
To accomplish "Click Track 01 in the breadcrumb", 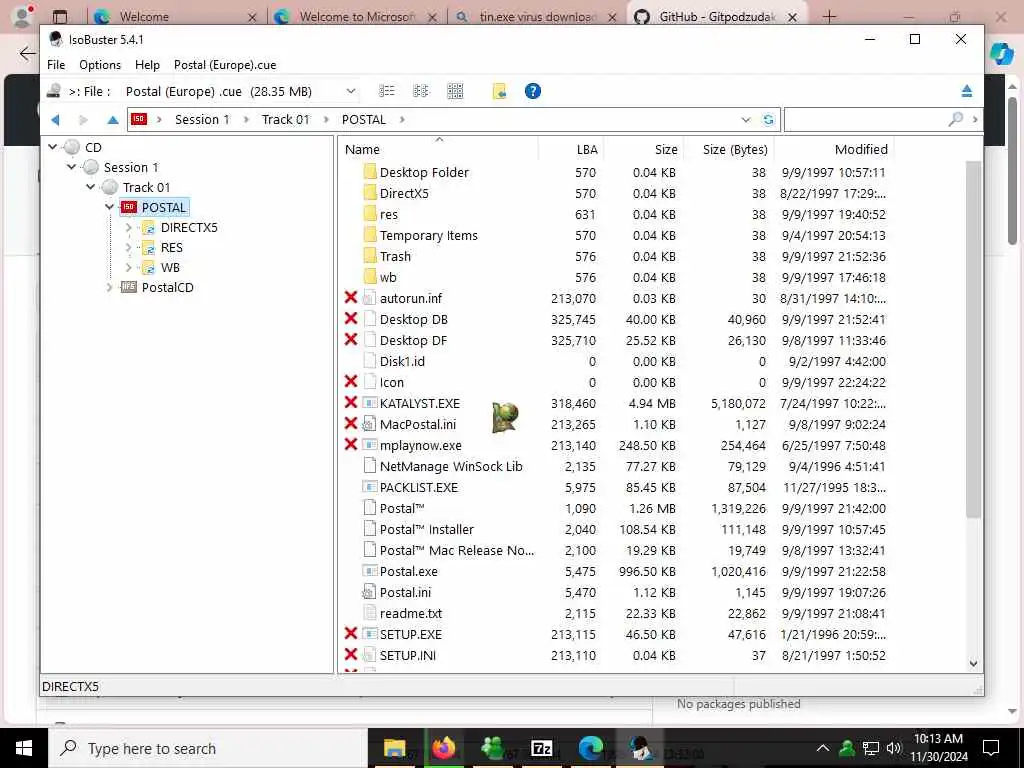I will coord(285,120).
